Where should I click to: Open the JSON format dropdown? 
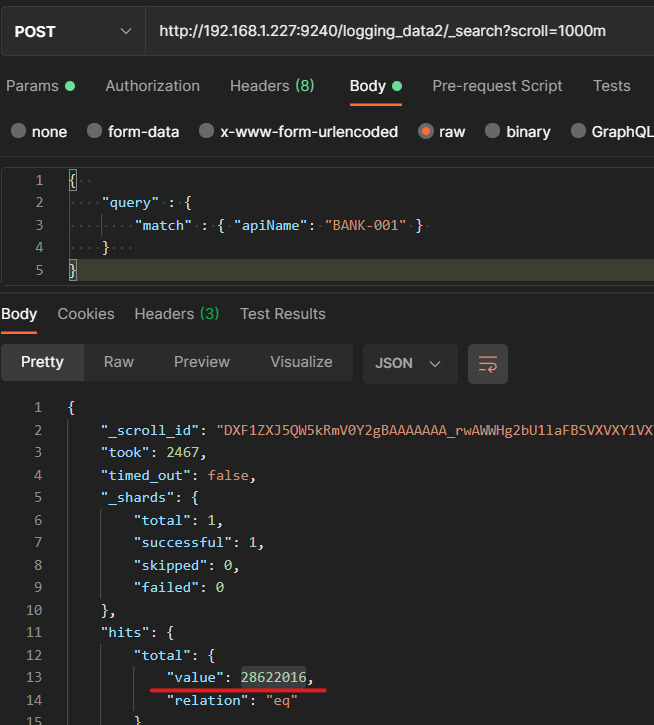click(409, 363)
